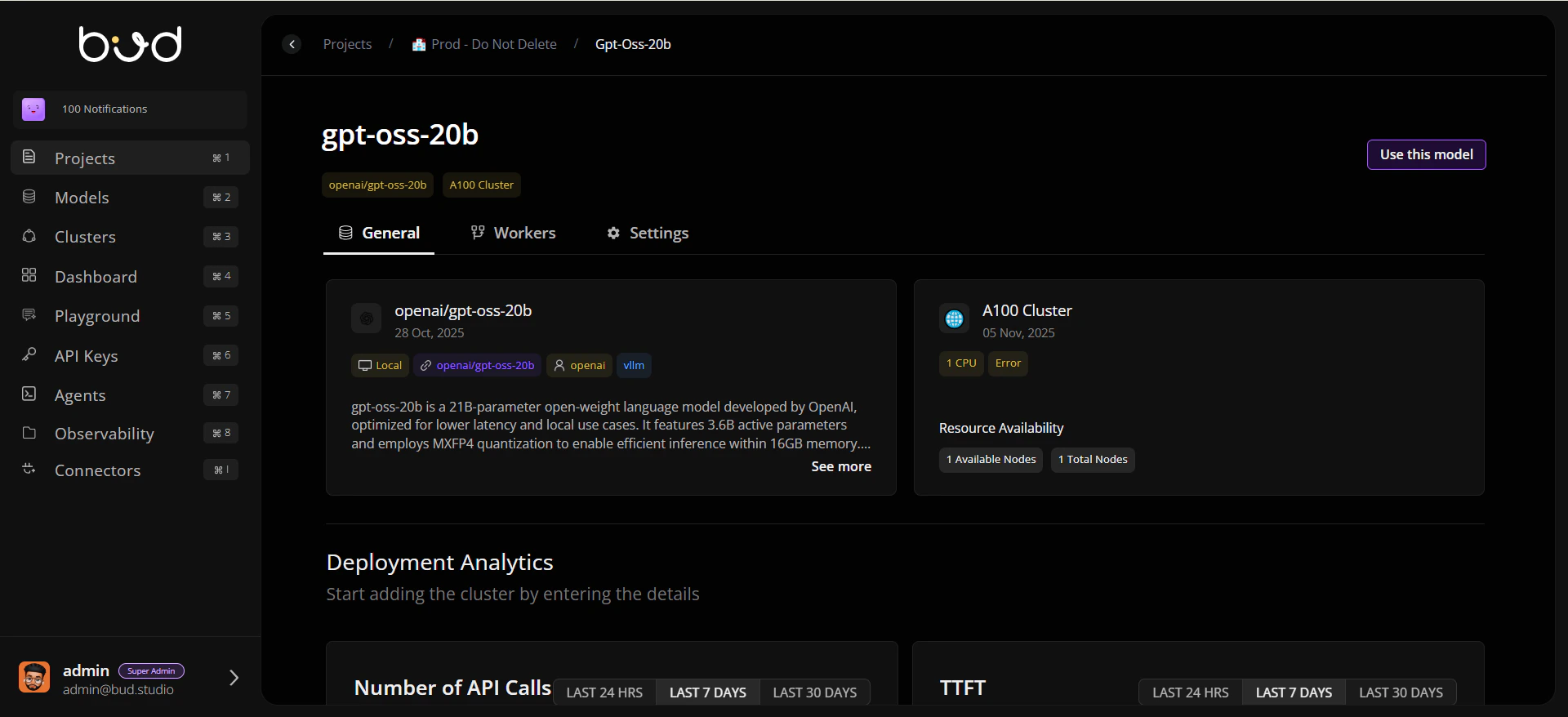Click the 1 Total Nodes tag

coord(1093,460)
